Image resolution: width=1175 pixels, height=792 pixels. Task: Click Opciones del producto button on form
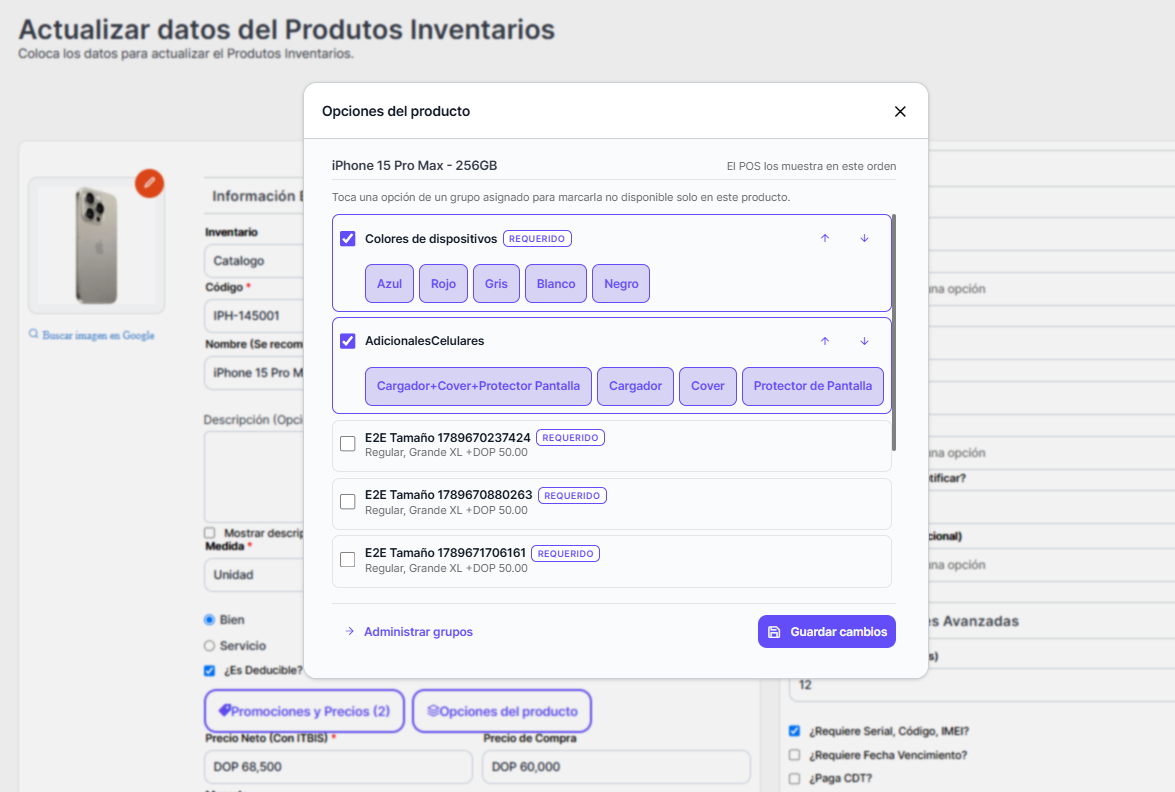pos(501,711)
